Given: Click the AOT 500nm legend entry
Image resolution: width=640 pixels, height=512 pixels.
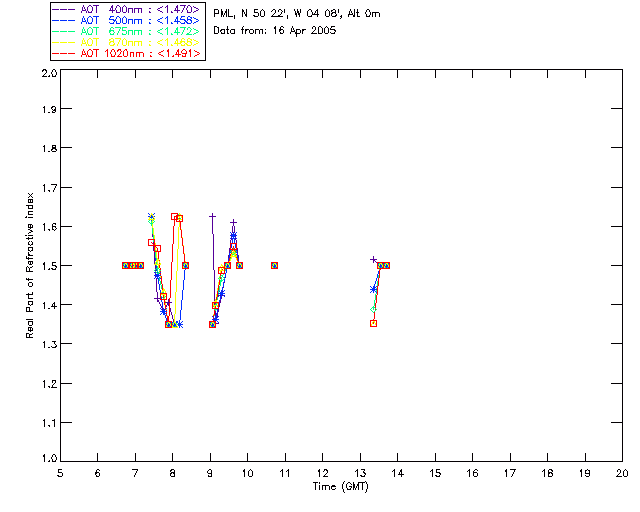Looking at the screenshot, I should (126, 20).
